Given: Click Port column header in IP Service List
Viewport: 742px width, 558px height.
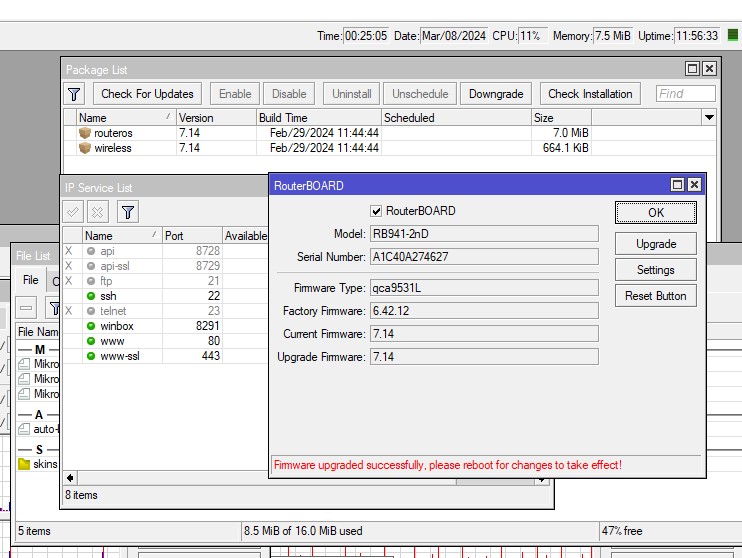Looking at the screenshot, I should tap(192, 235).
